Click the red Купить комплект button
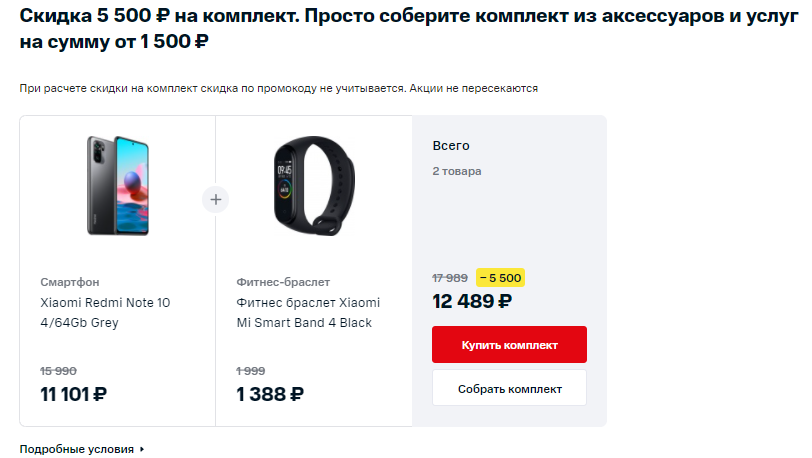 tap(509, 345)
